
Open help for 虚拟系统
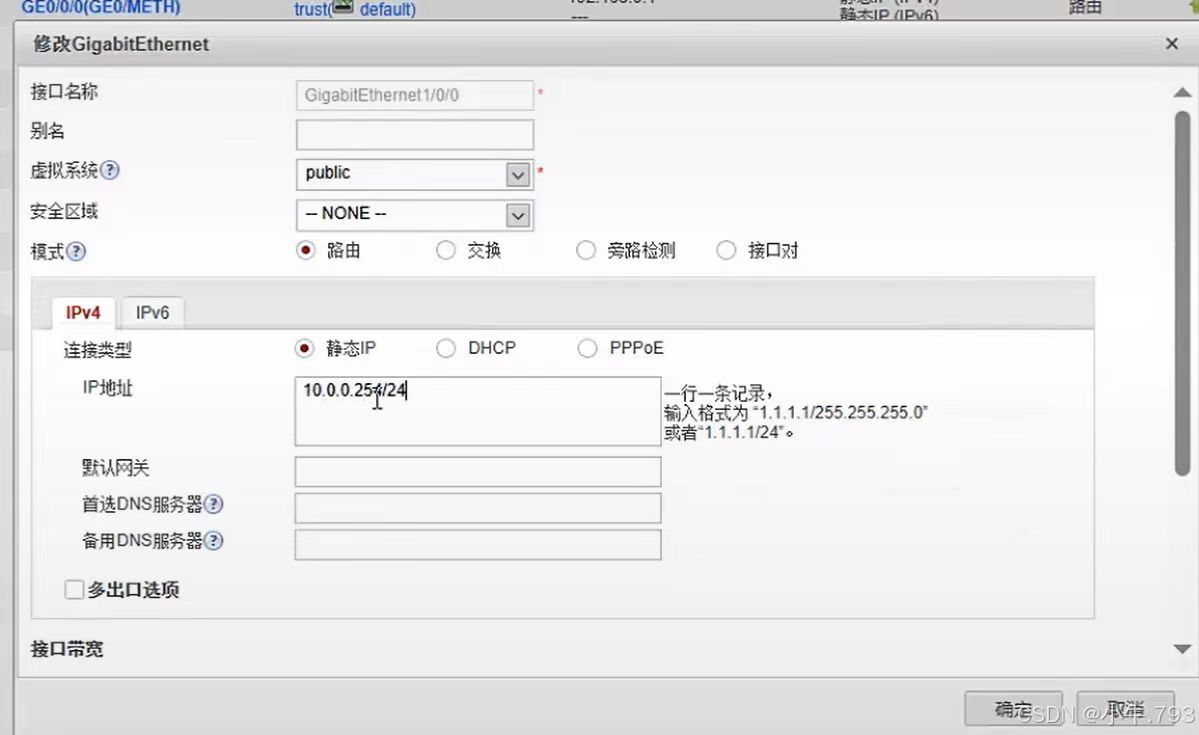pos(110,171)
